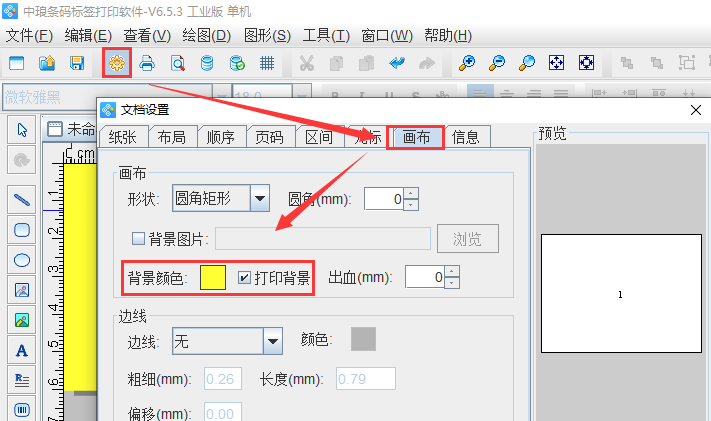Image resolution: width=711 pixels, height=421 pixels.
Task: Select the blue-framed picture insert tool
Action: 22,290
